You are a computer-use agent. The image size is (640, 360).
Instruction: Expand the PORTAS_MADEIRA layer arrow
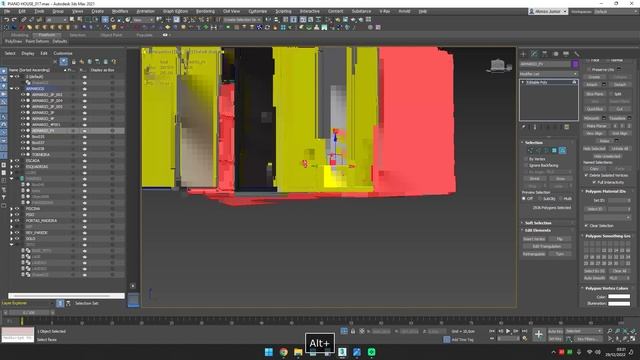tap(11, 221)
